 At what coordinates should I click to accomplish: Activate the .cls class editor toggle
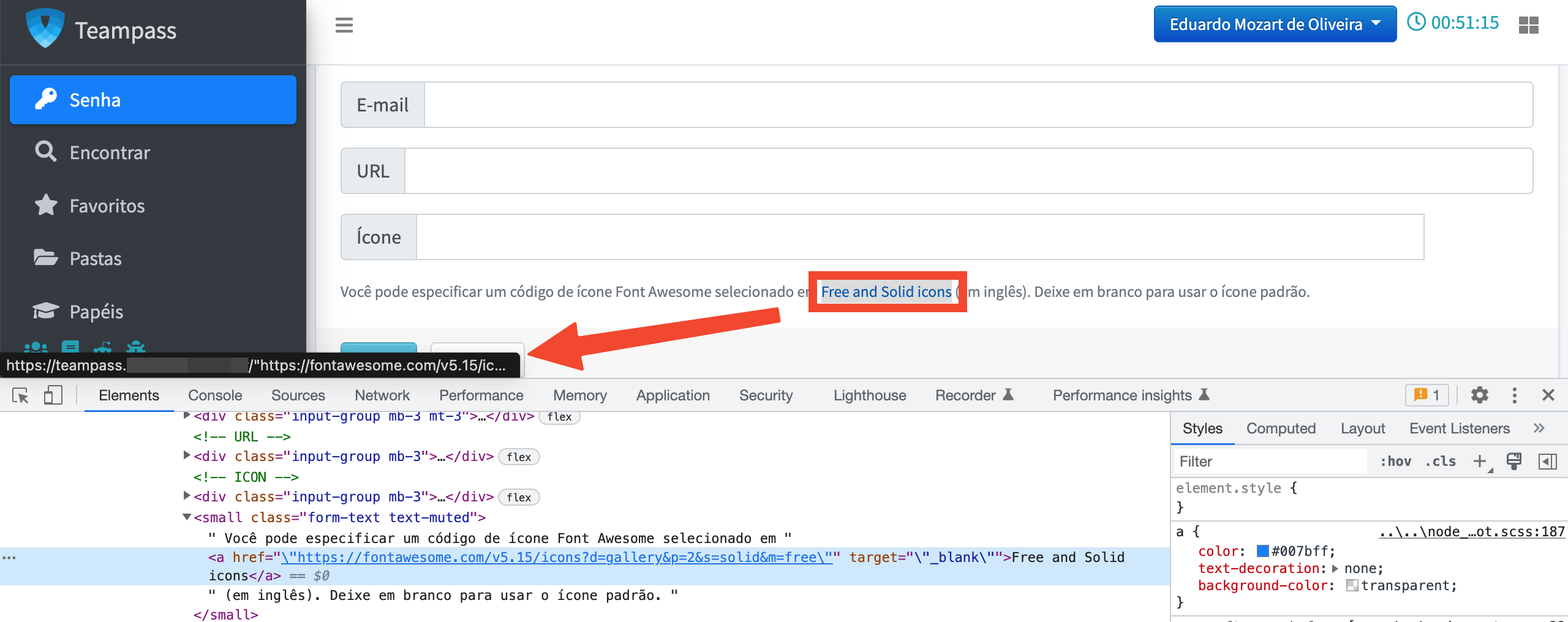[x=1441, y=461]
